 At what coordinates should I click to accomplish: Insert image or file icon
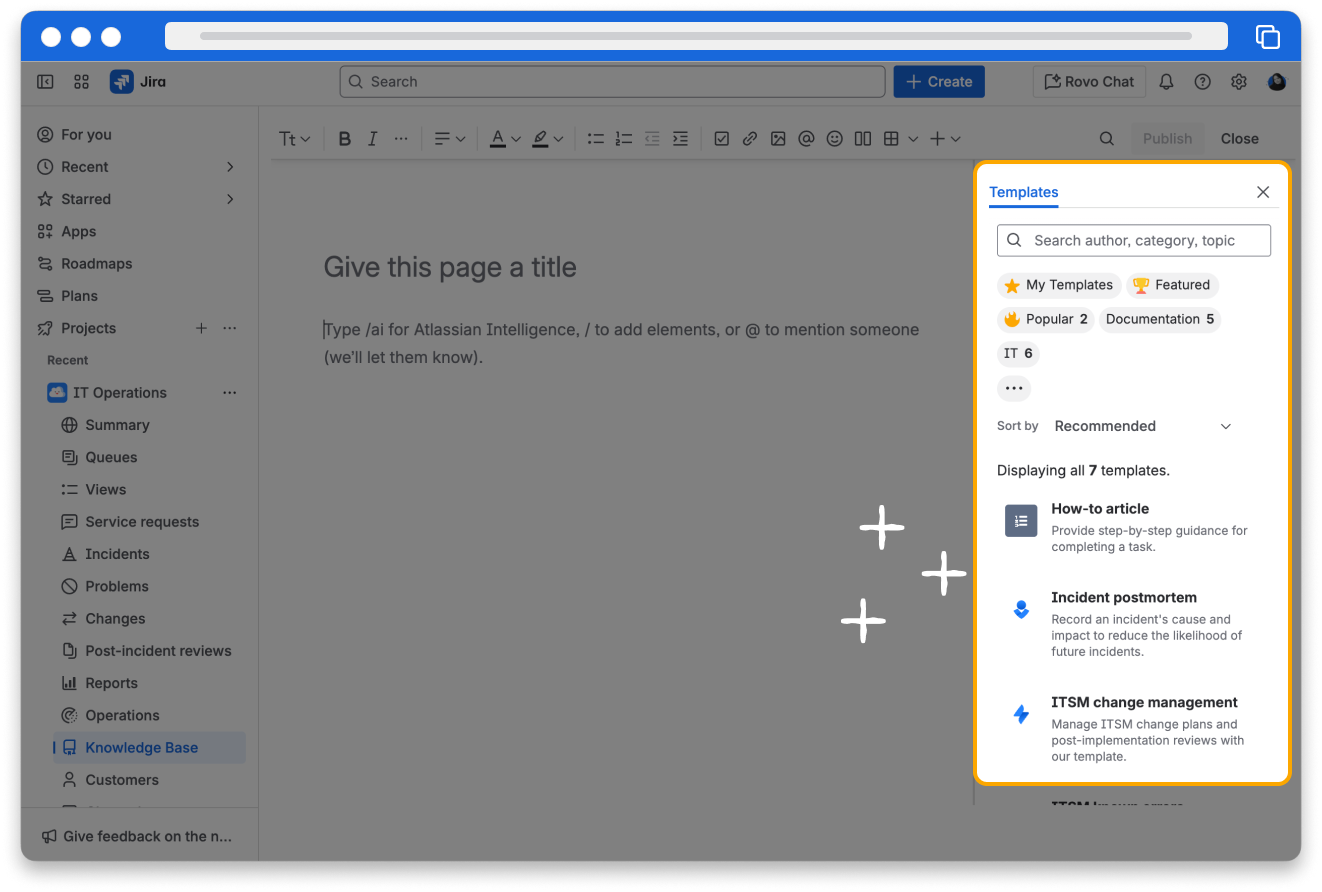pyautogui.click(x=778, y=139)
